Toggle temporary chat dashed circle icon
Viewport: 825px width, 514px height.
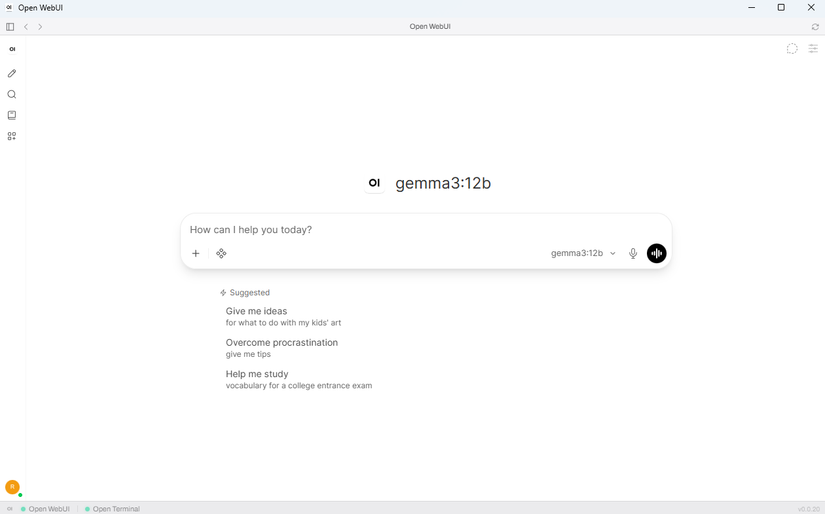792,49
